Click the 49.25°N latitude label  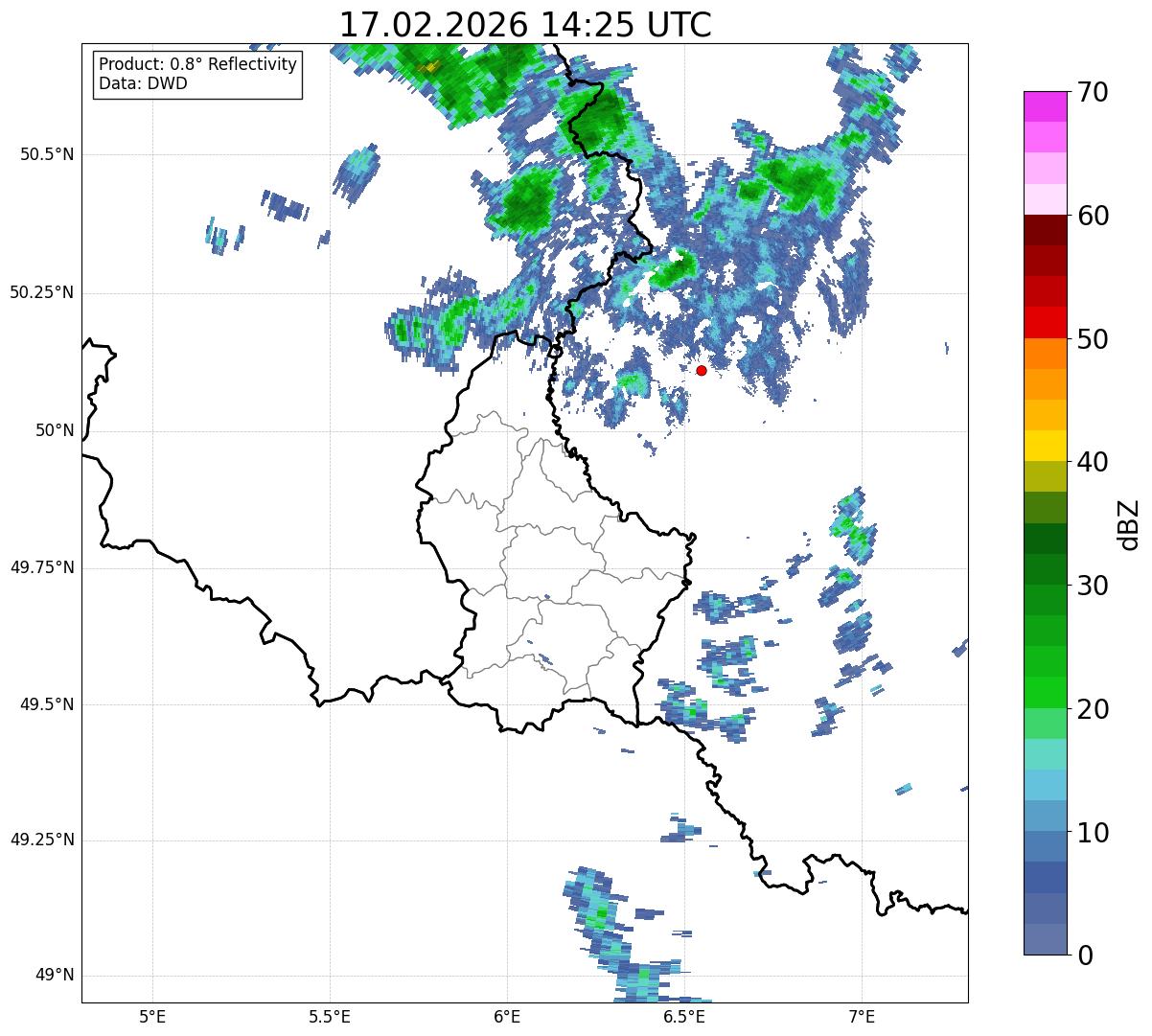pyautogui.click(x=42, y=840)
